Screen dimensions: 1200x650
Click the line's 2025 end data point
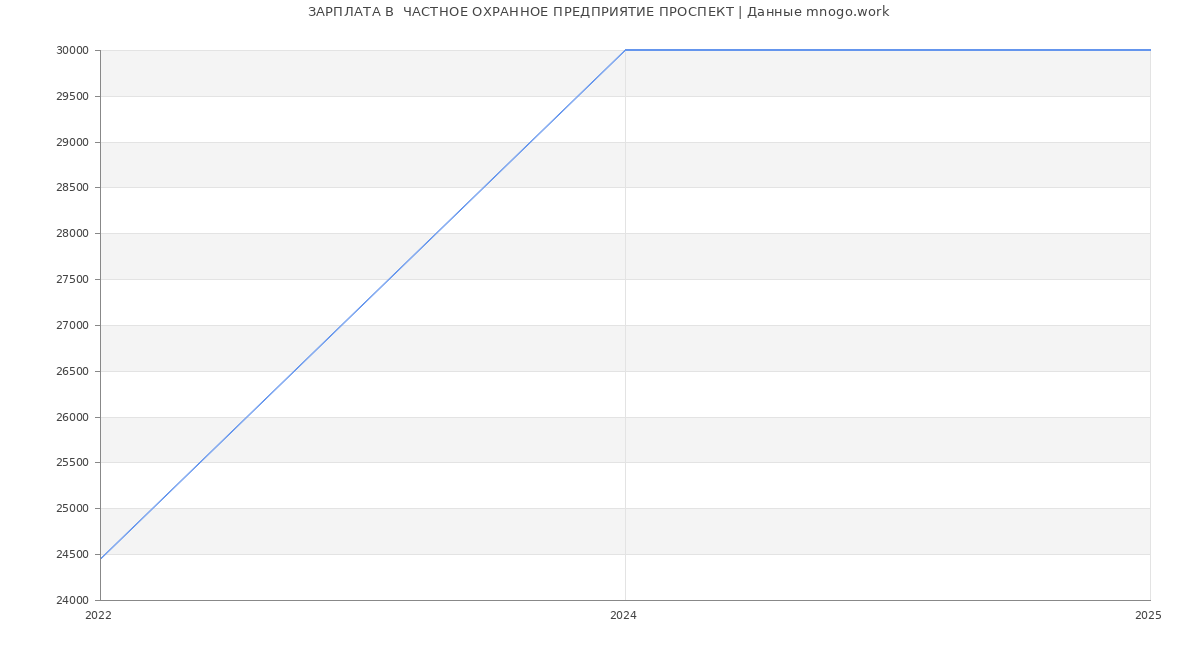click(x=1150, y=50)
